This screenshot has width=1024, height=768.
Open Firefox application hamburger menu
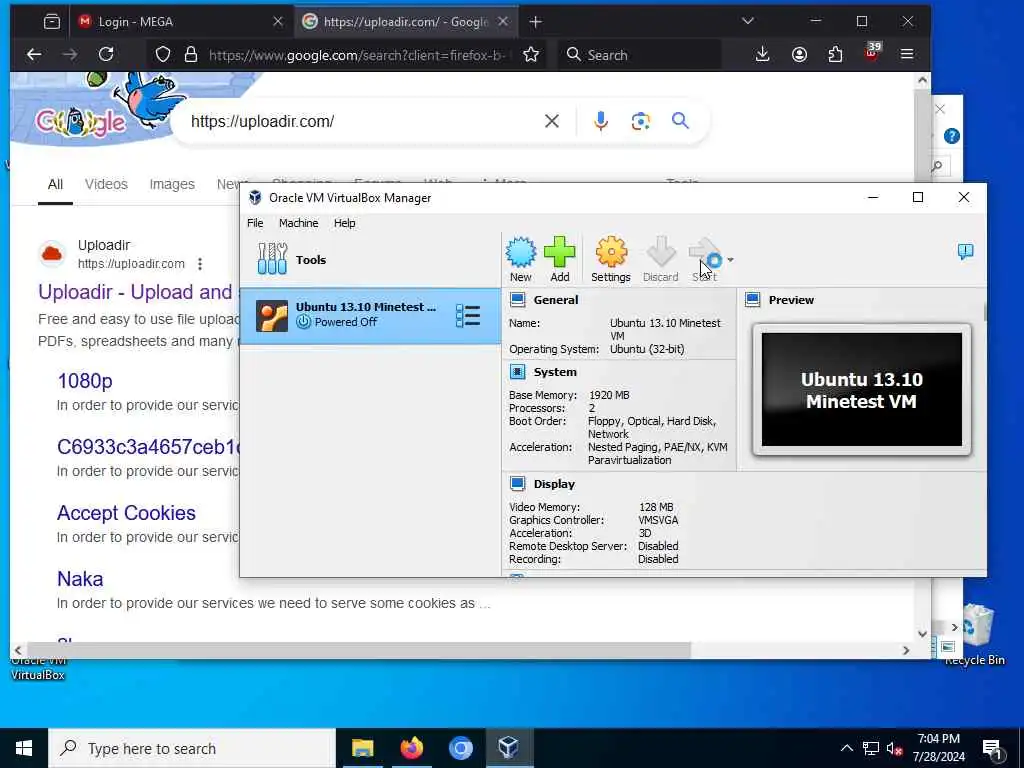pyautogui.click(x=907, y=55)
